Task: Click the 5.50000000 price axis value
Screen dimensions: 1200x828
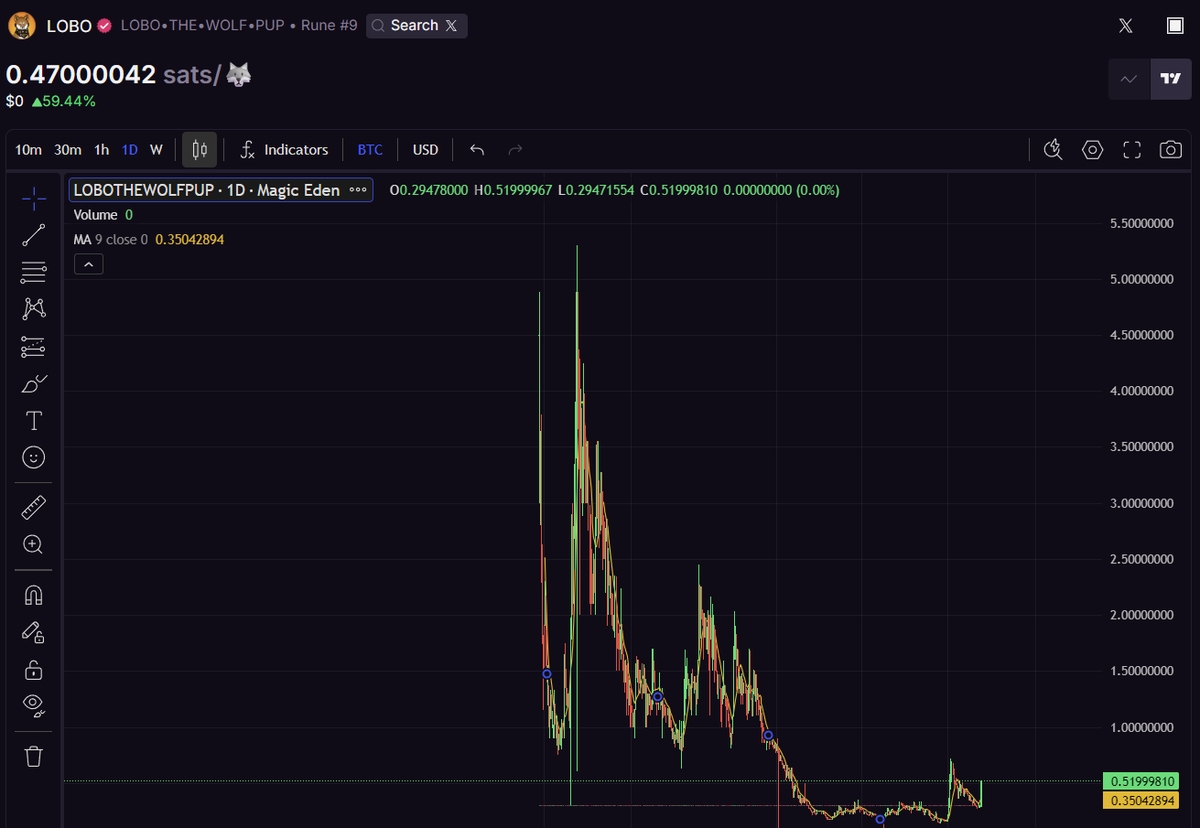Action: click(1141, 223)
